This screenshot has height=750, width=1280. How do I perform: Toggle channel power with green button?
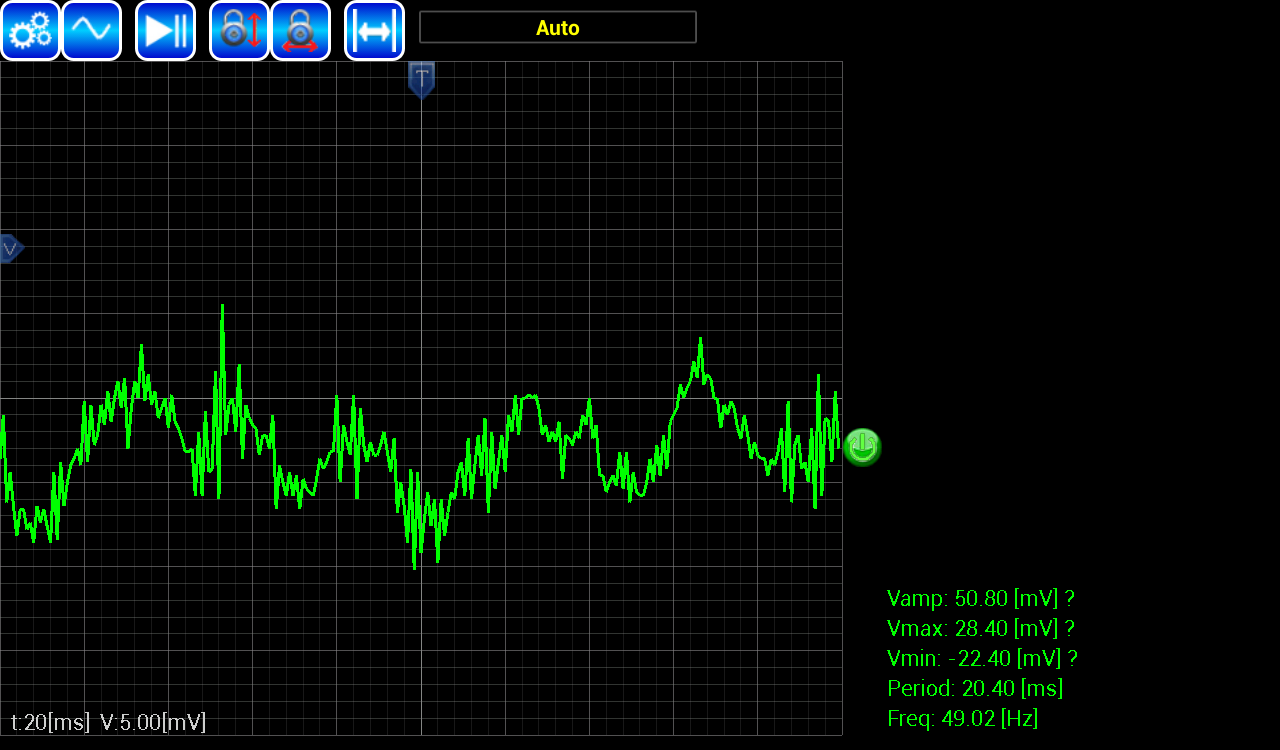pos(860,448)
